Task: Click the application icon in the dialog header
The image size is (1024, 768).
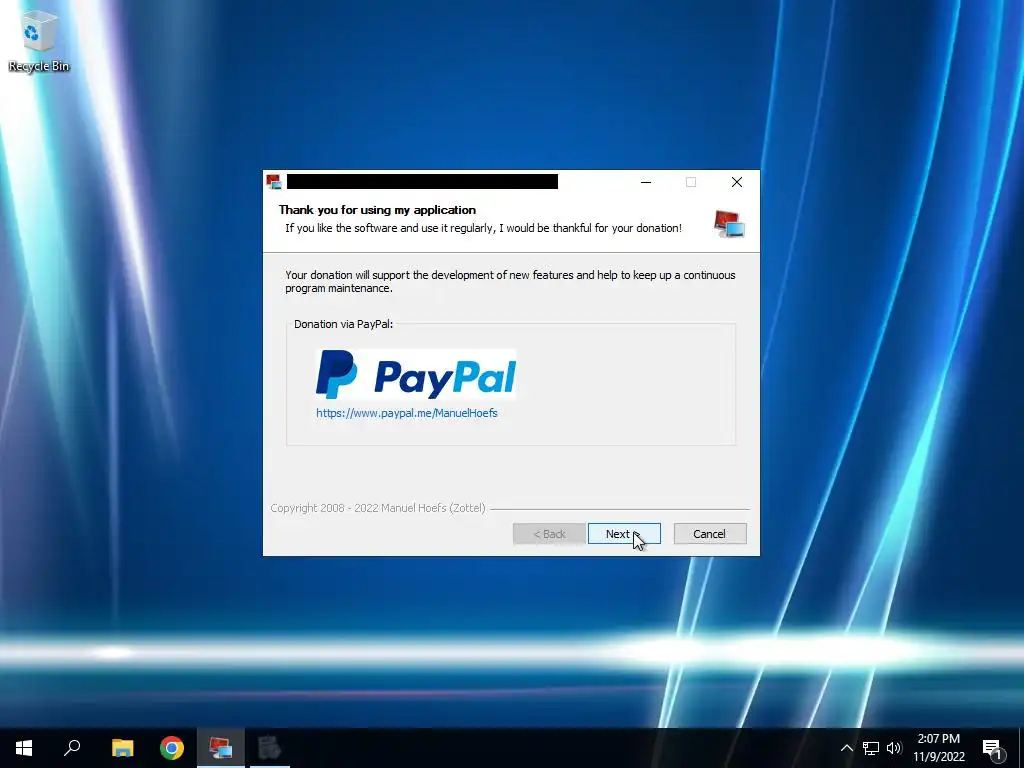Action: pos(729,223)
